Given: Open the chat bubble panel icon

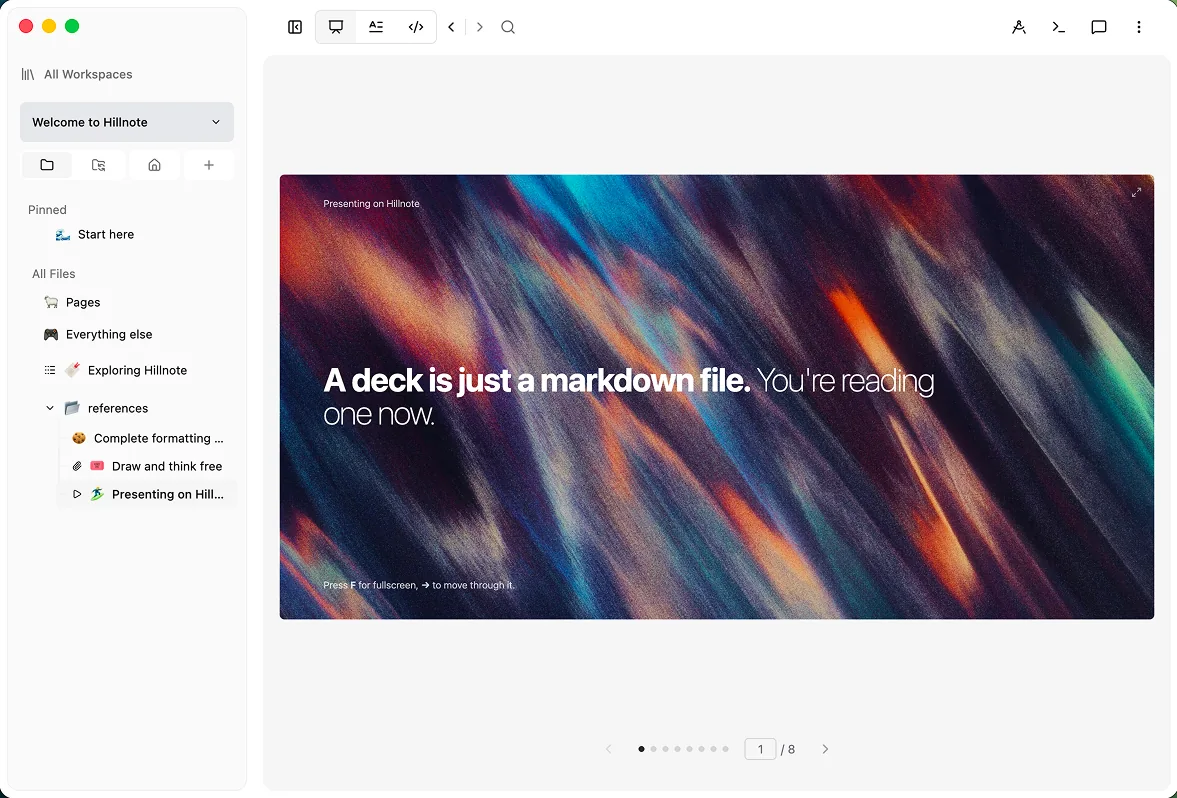Looking at the screenshot, I should point(1099,27).
